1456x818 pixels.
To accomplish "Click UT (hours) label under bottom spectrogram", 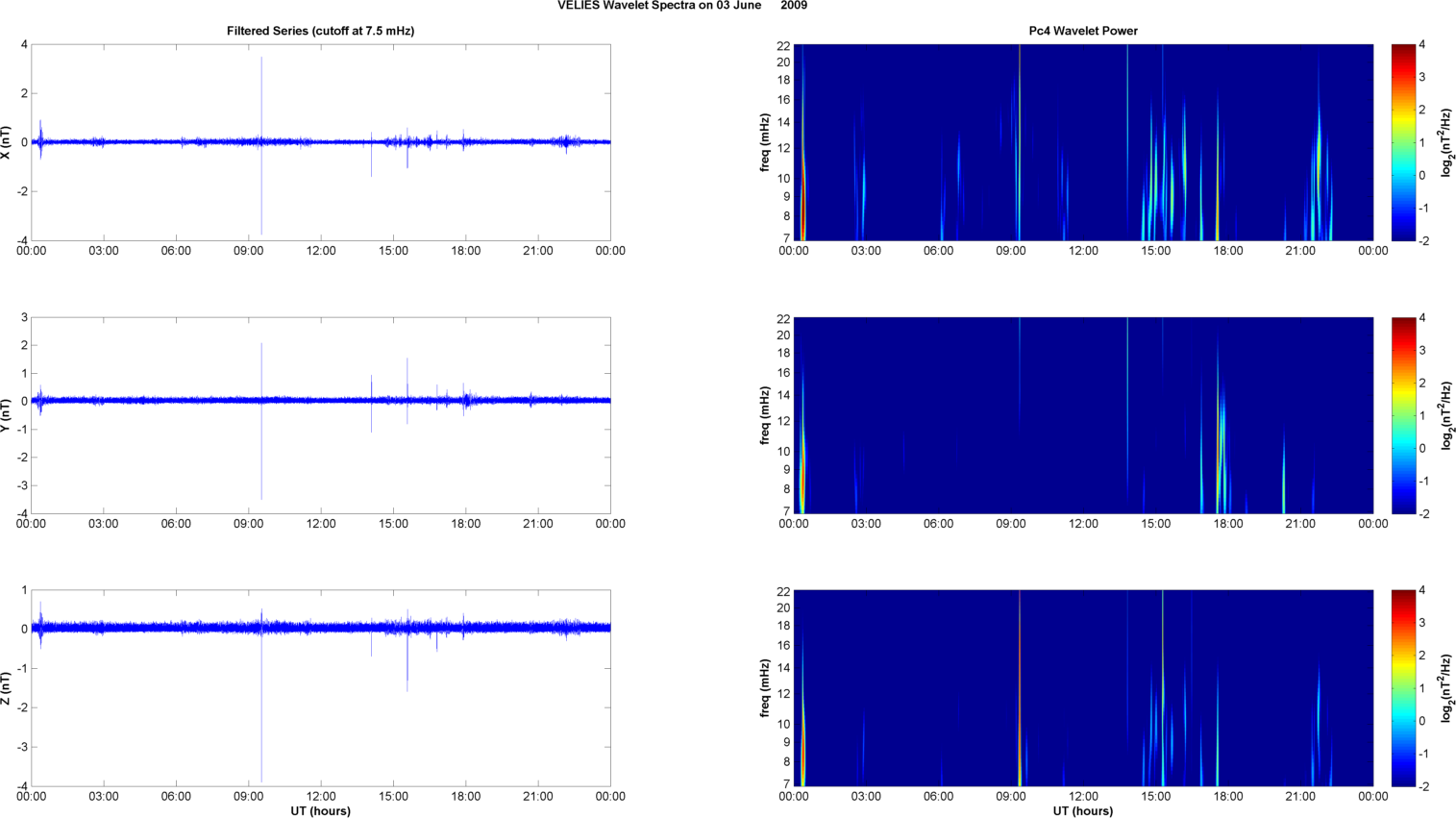I will pyautogui.click(x=1083, y=811).
